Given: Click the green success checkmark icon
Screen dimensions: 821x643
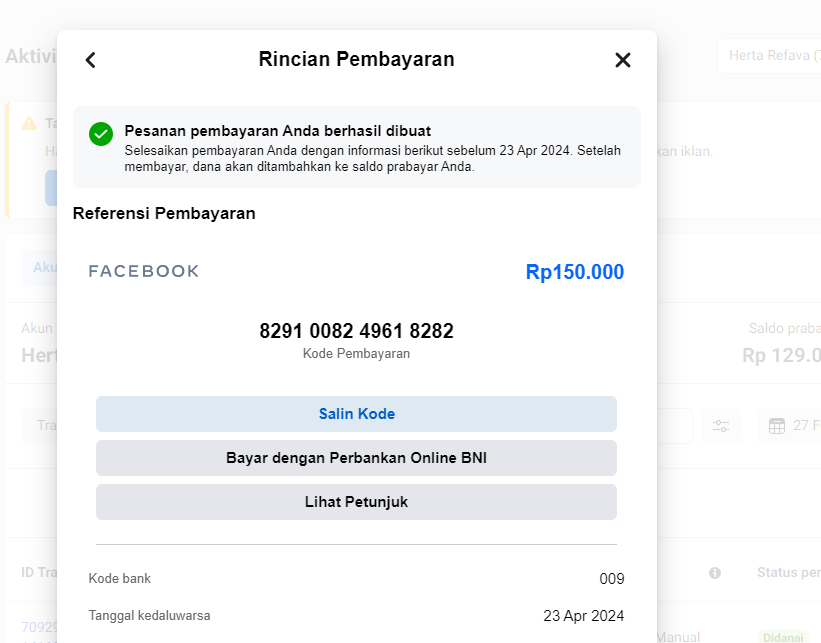Looking at the screenshot, I should pyautogui.click(x=101, y=134).
